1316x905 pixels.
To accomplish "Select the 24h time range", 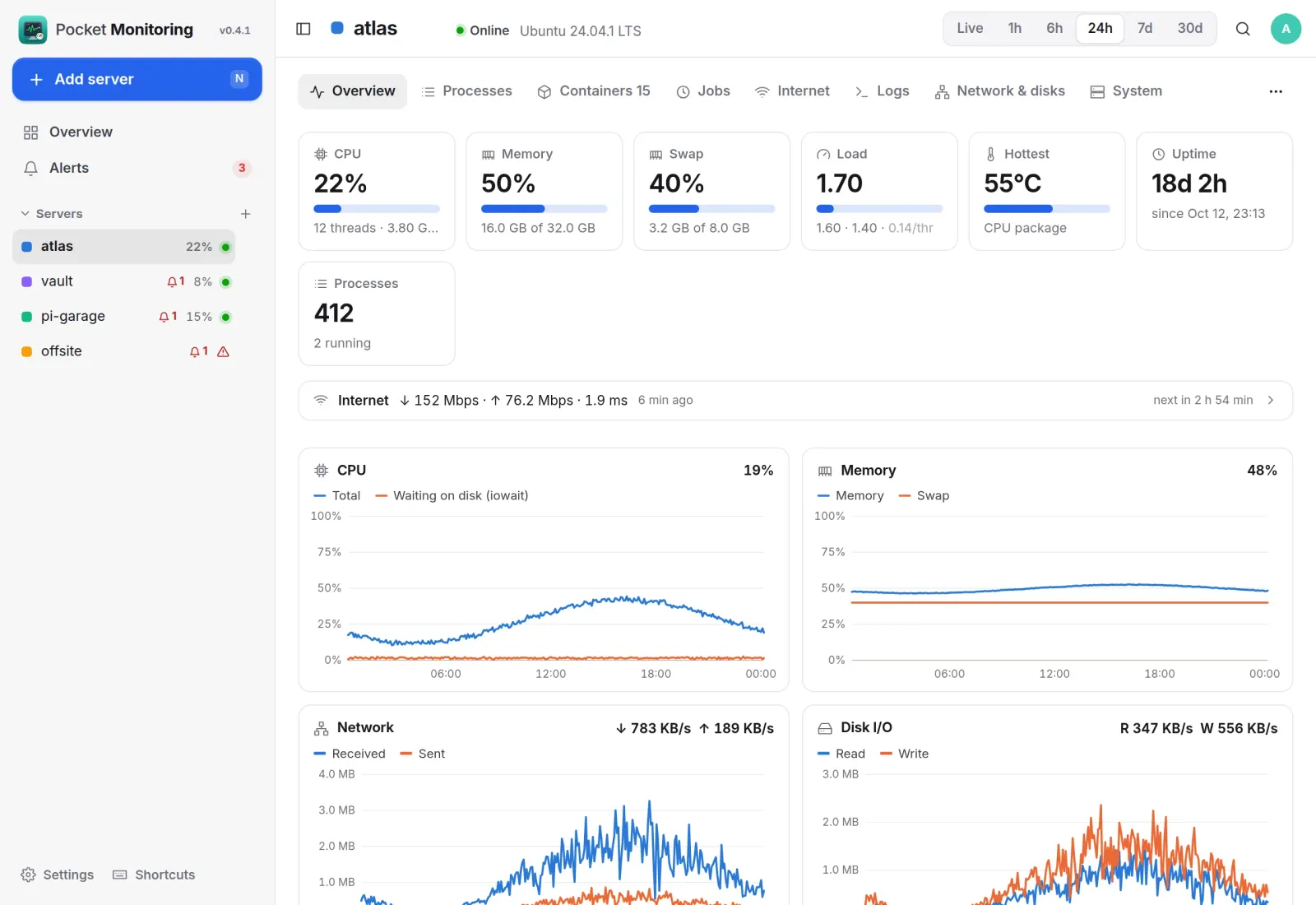I will click(1100, 28).
